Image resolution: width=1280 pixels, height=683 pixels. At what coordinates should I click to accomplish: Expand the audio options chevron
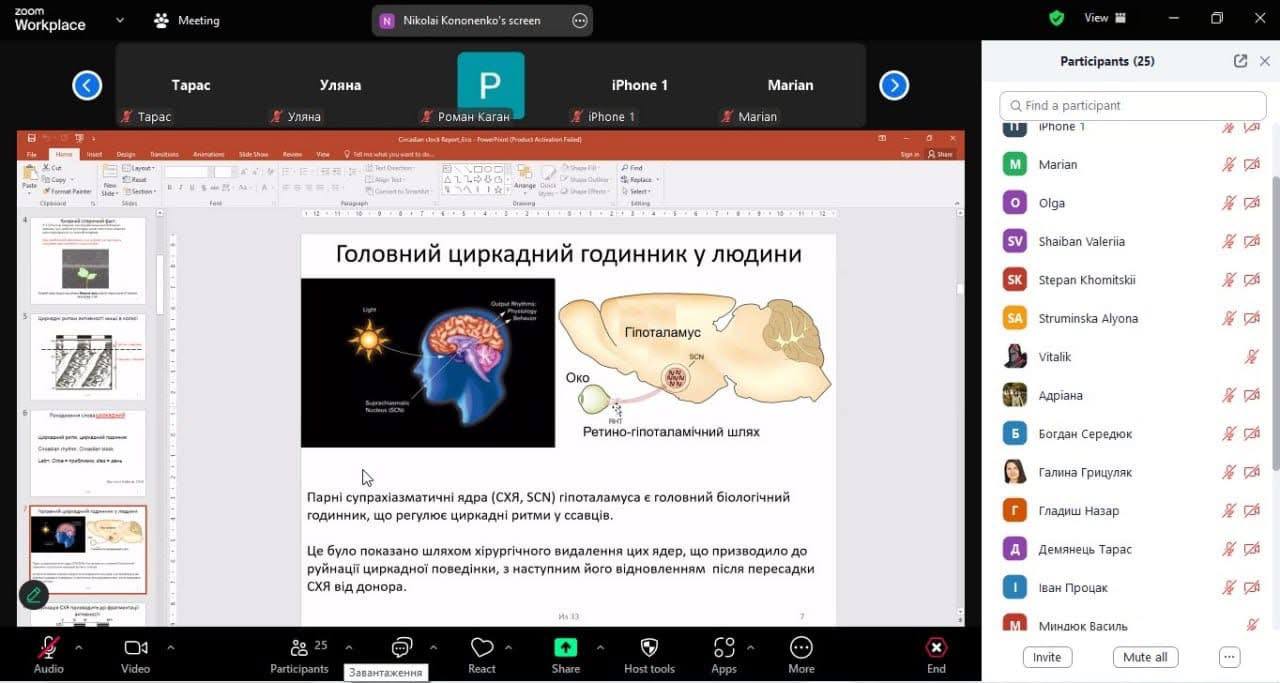point(79,647)
